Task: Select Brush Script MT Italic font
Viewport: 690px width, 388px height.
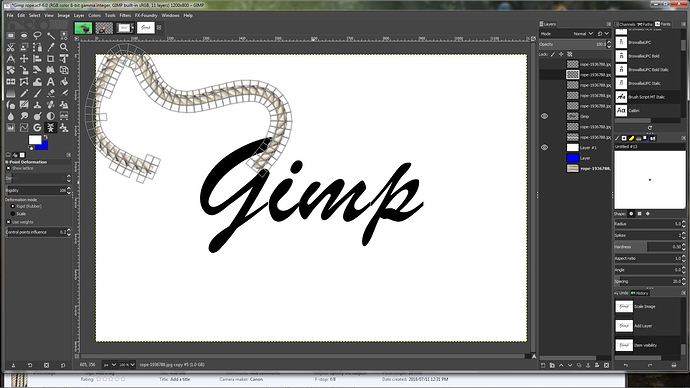Action: [647, 97]
